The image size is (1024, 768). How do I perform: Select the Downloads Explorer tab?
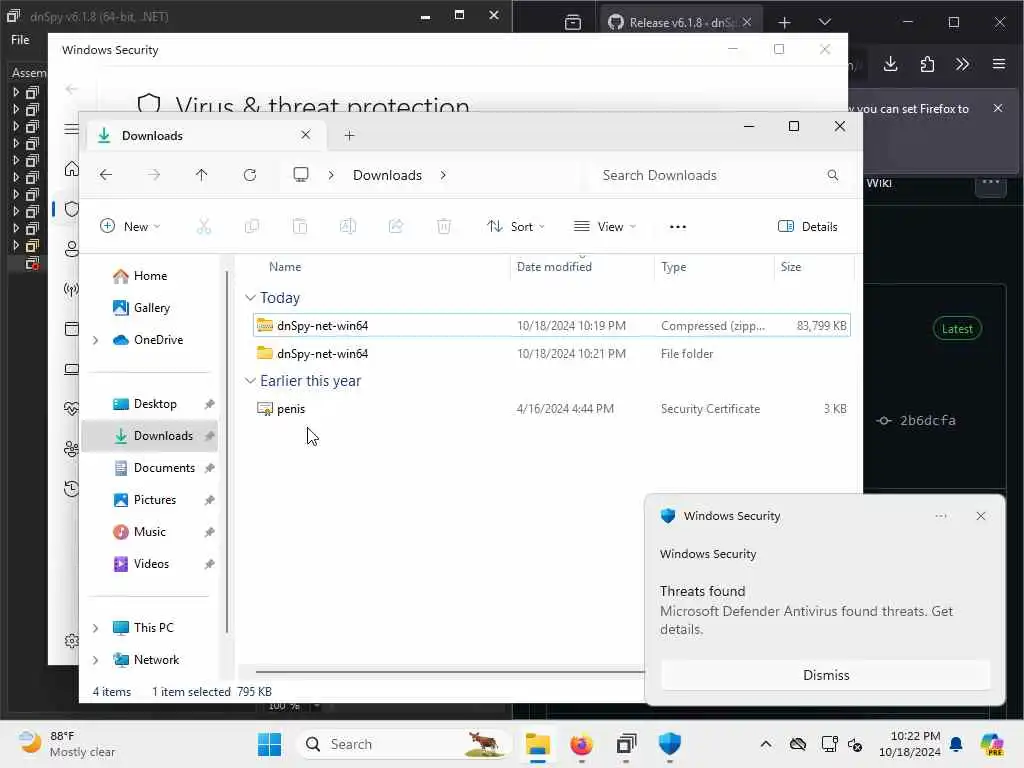204,136
